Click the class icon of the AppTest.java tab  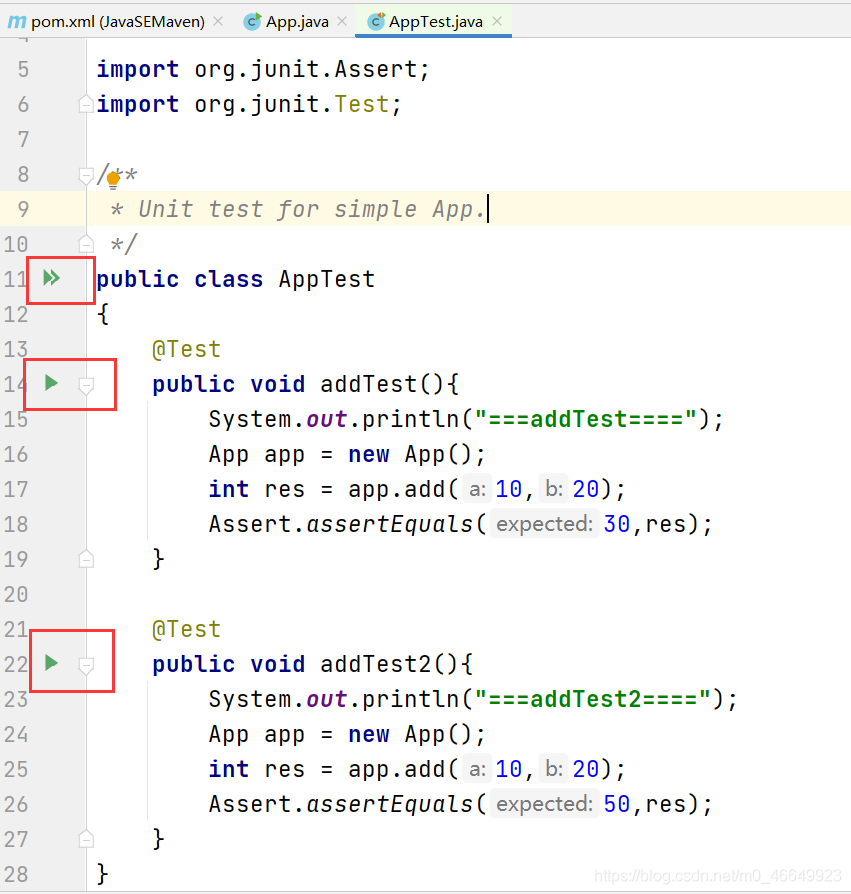click(376, 22)
